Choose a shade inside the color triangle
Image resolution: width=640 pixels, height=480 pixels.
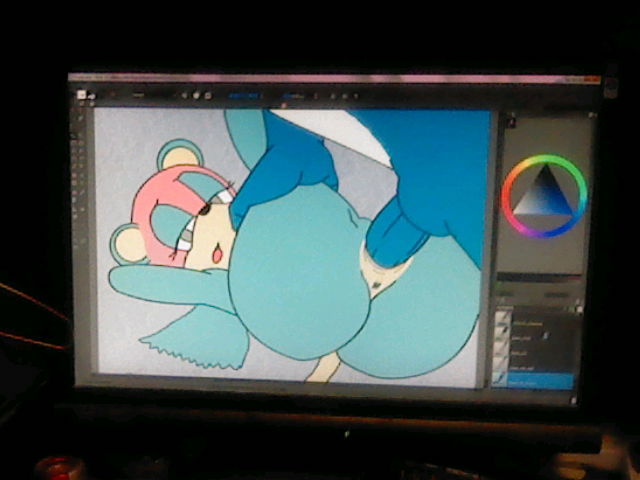coord(544,197)
